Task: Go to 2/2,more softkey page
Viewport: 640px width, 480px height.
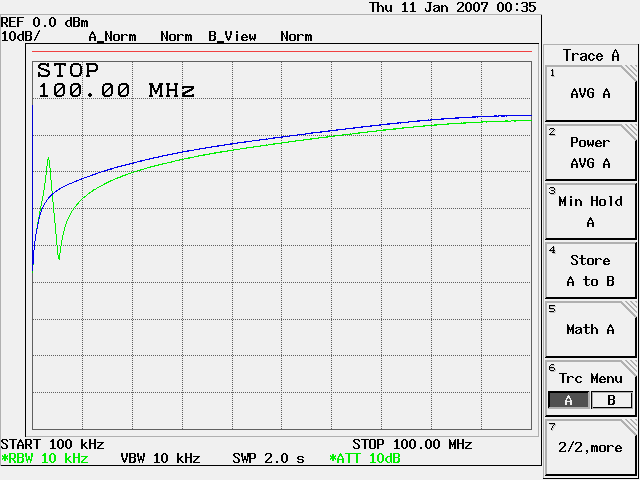Action: tap(590, 447)
